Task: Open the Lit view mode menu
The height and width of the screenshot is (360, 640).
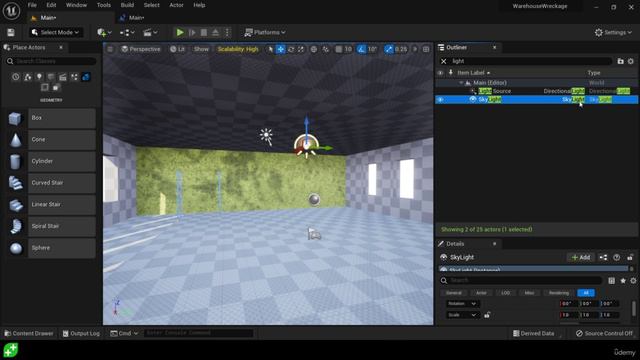Action: click(x=178, y=49)
